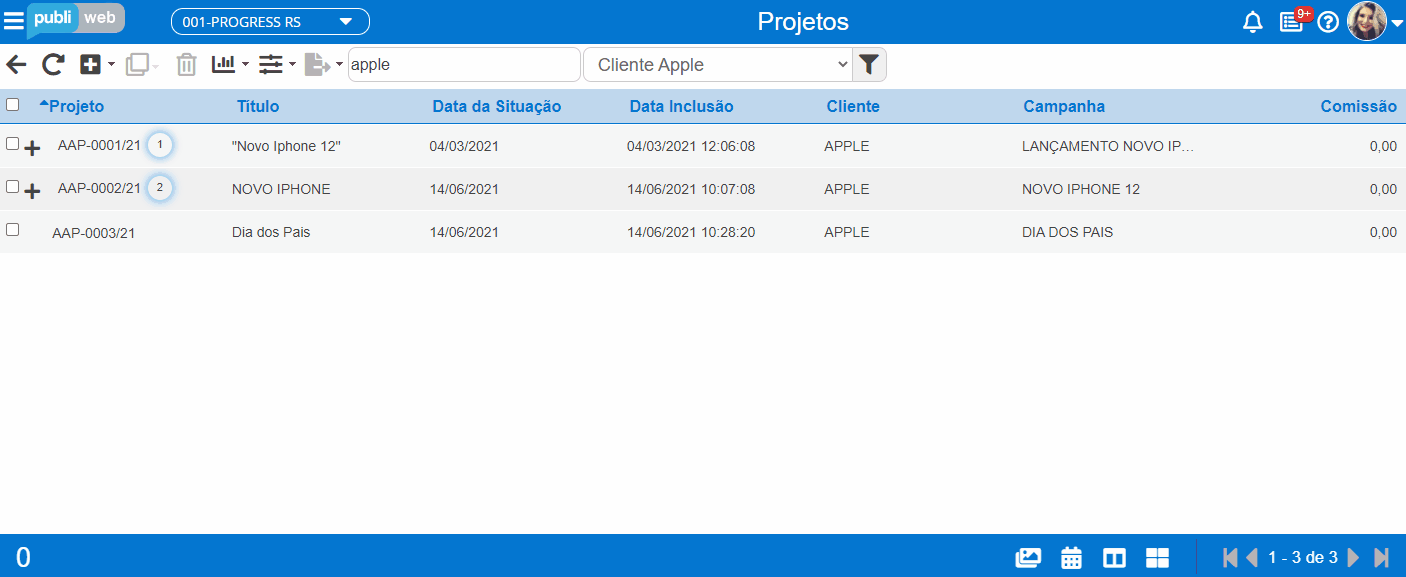Image resolution: width=1406 pixels, height=577 pixels.
Task: Expand the add-project dropdown arrow
Action: click(111, 65)
